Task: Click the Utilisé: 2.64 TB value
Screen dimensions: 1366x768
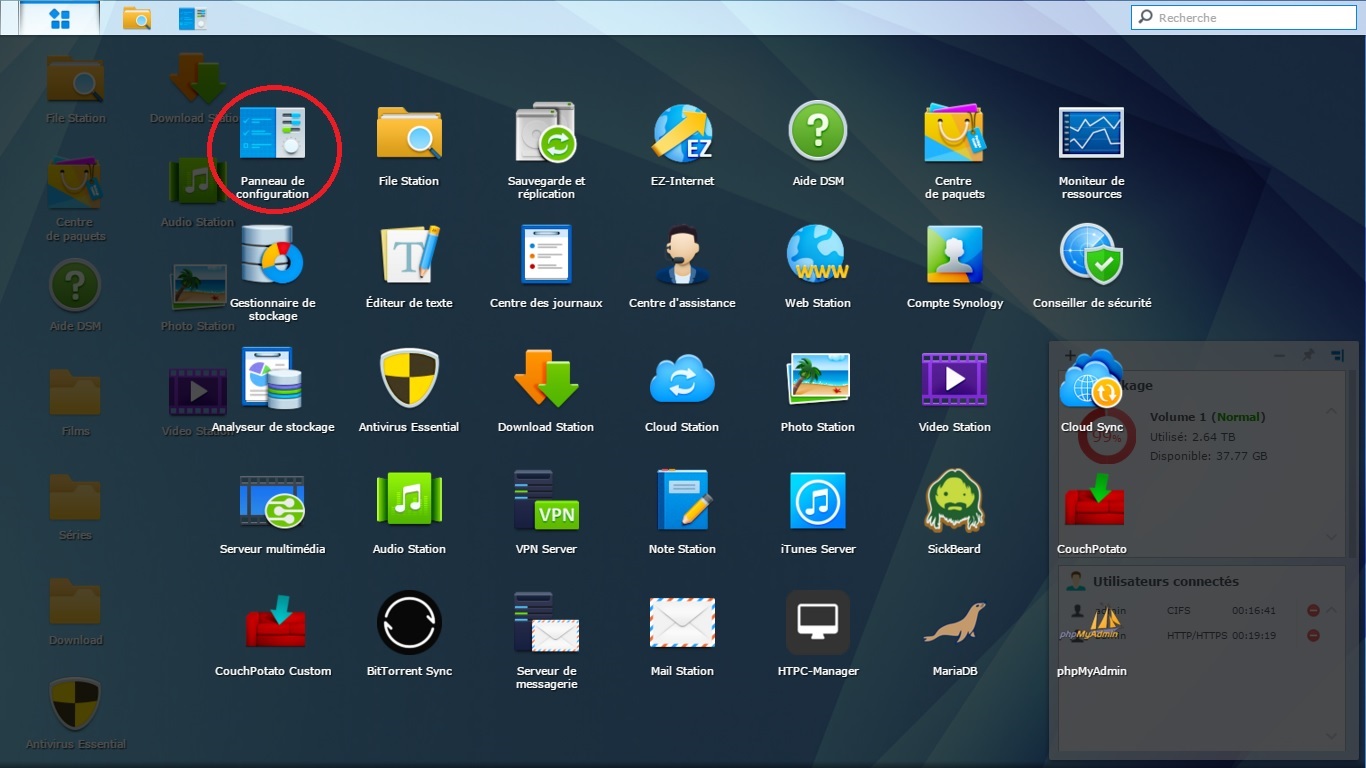Action: point(1192,437)
